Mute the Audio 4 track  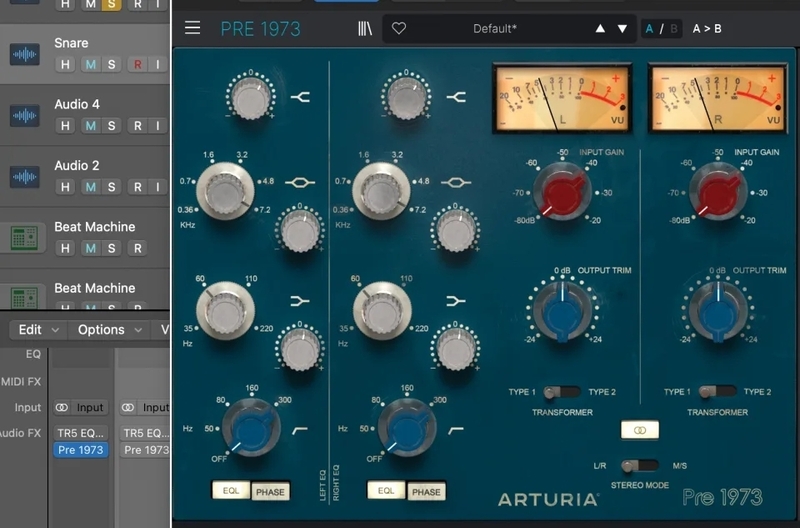90,125
